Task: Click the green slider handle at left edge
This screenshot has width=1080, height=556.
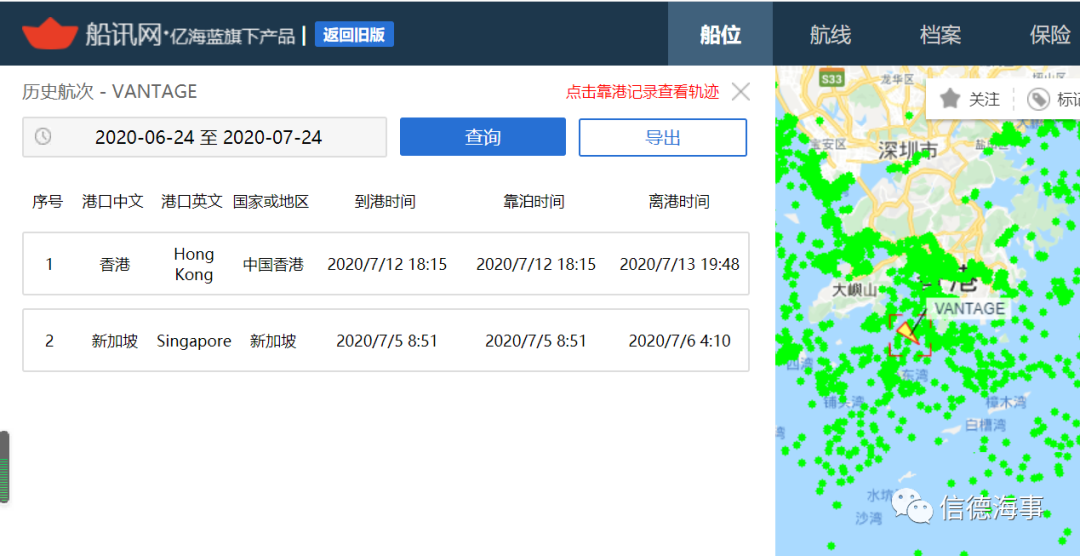Action: pos(4,466)
